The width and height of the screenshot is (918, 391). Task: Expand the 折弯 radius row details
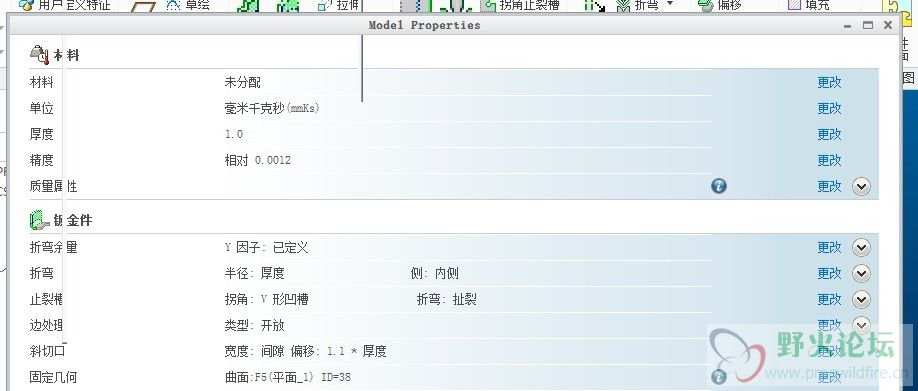(861, 273)
